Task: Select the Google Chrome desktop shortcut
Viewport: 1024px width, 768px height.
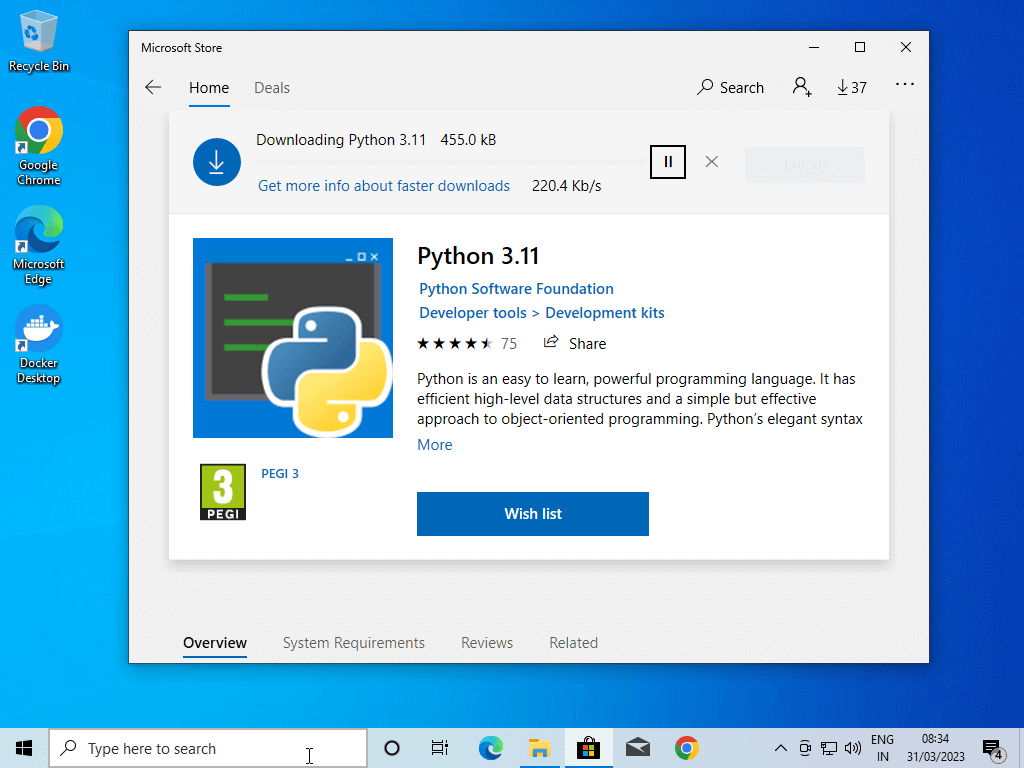Action: [39, 146]
